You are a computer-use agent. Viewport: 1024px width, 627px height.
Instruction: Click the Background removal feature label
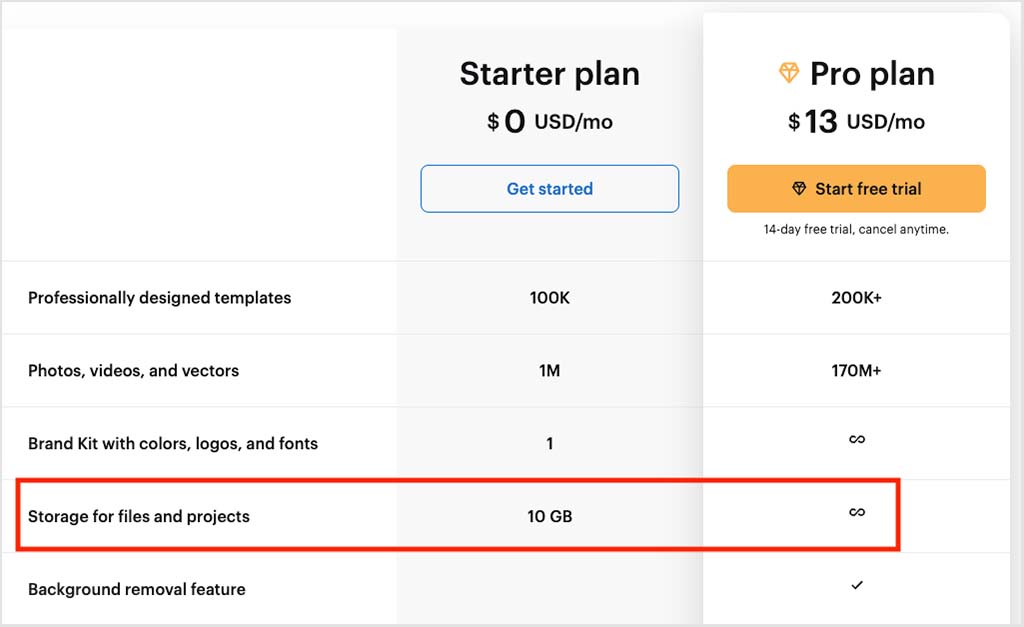pyautogui.click(x=137, y=589)
